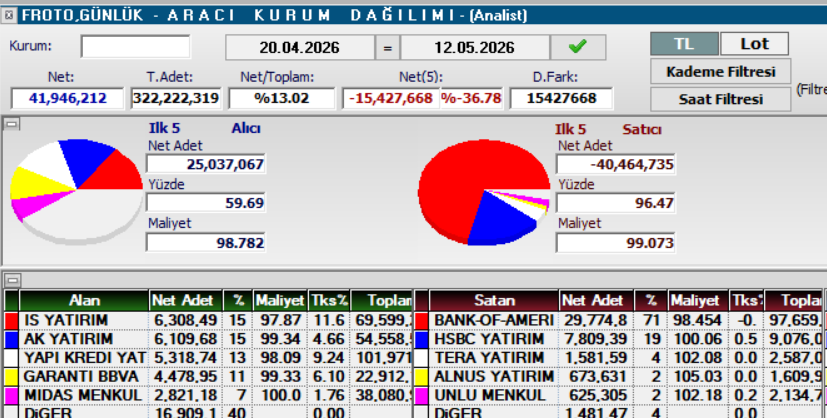Click the window system icon in title bar
This screenshot has width=827, height=418.
(x=8, y=15)
